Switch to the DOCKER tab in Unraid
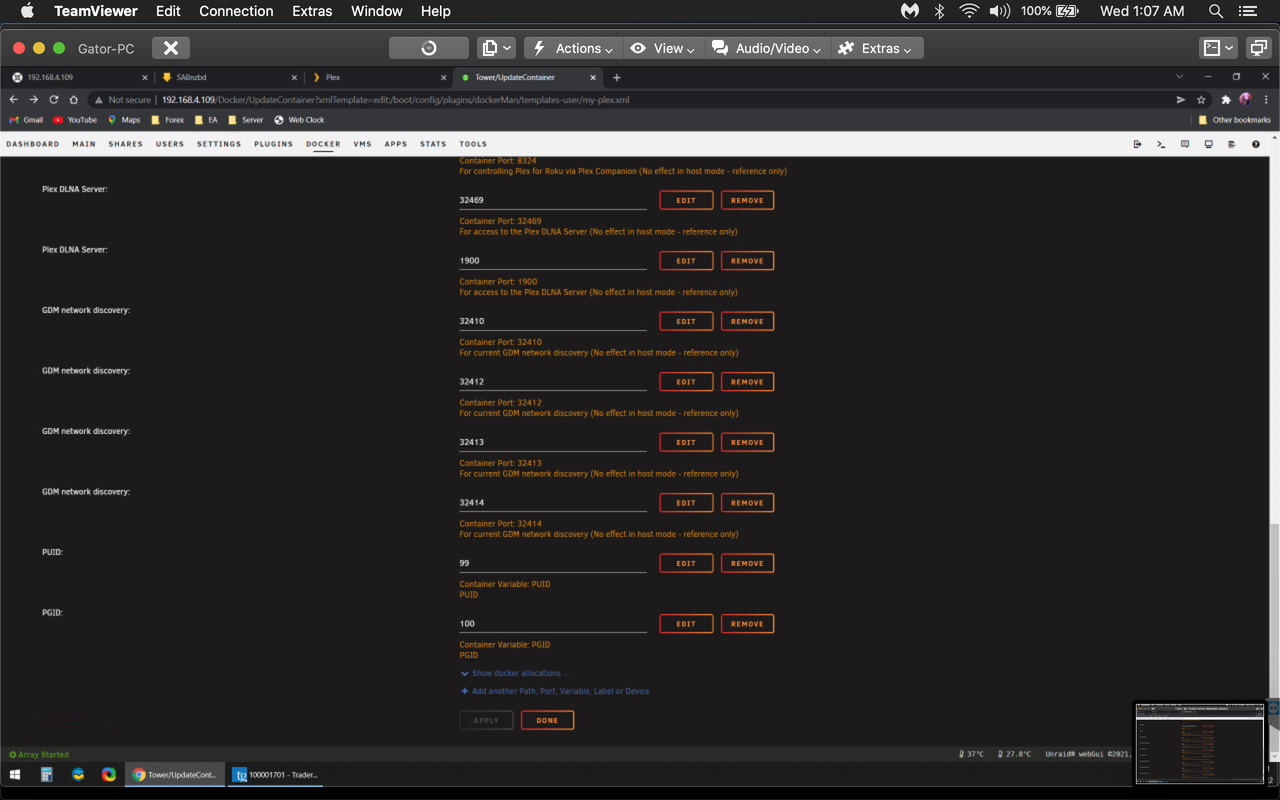 pyautogui.click(x=322, y=143)
